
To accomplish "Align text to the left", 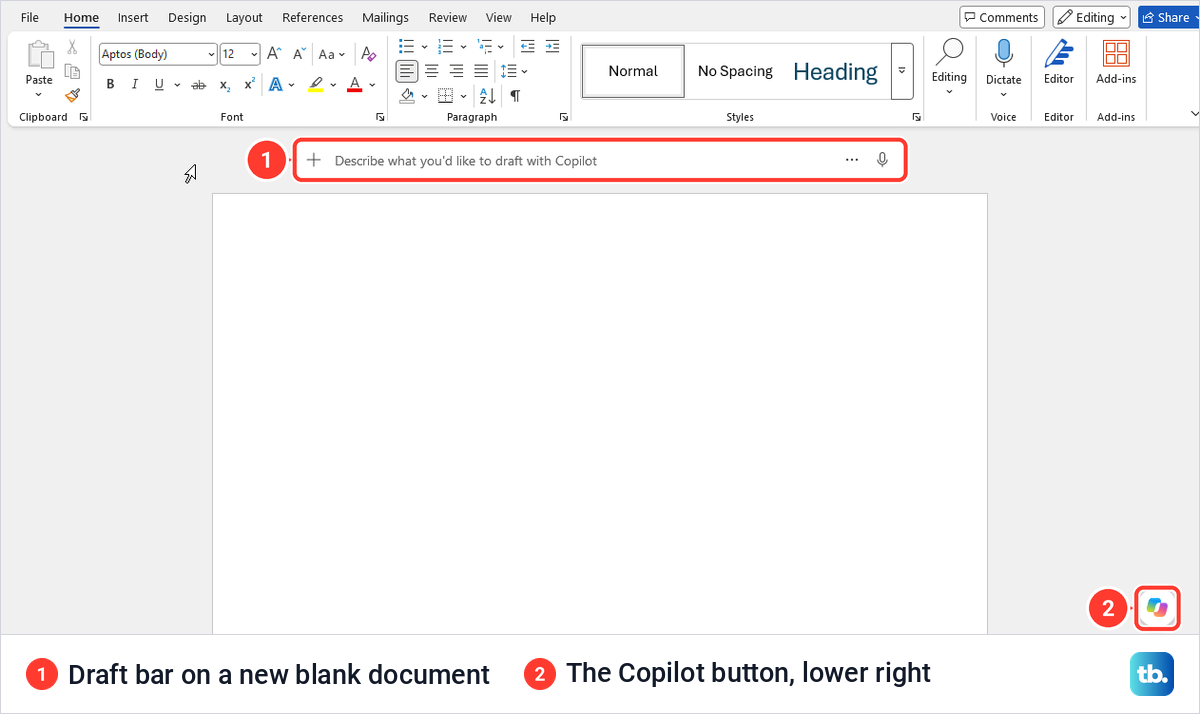I will tap(407, 71).
